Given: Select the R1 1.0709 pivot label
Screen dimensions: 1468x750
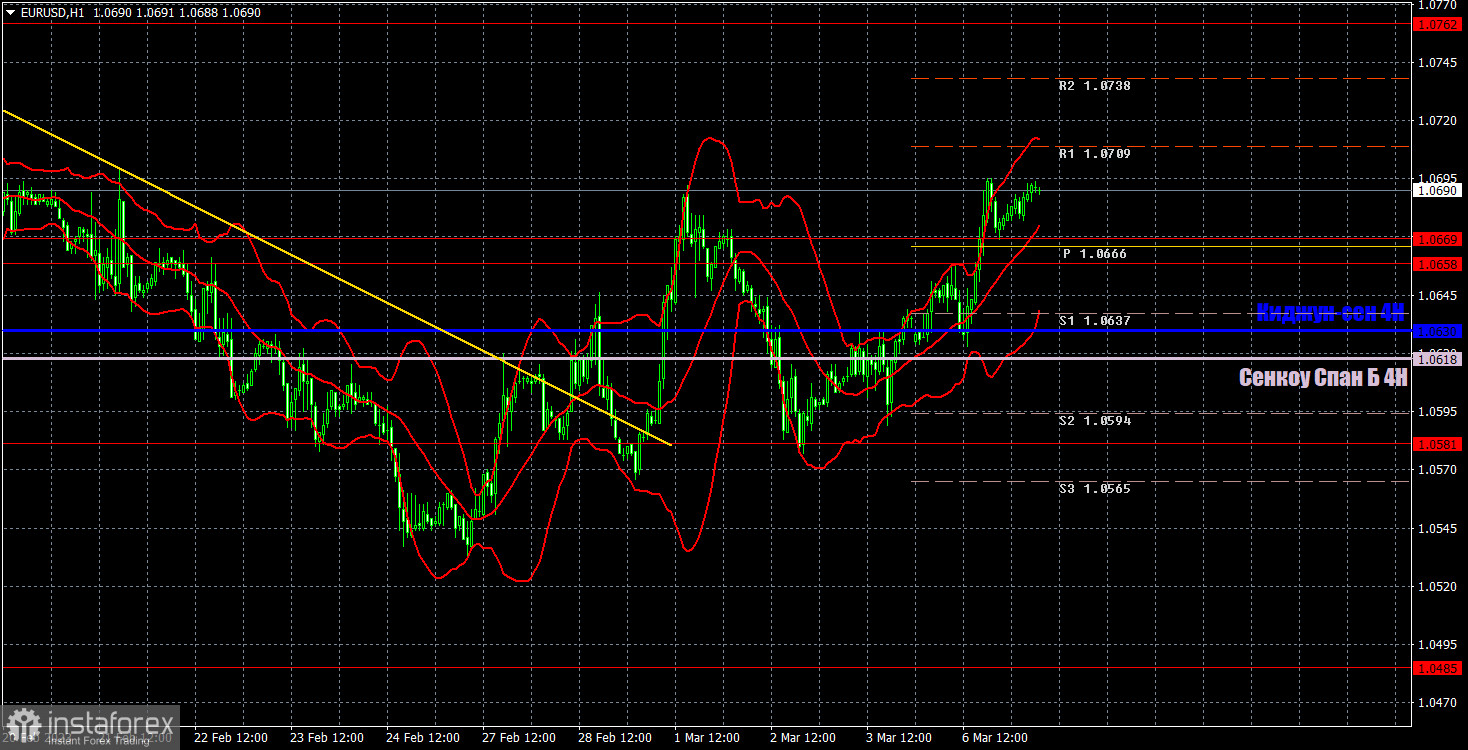Looking at the screenshot, I should (x=1094, y=154).
